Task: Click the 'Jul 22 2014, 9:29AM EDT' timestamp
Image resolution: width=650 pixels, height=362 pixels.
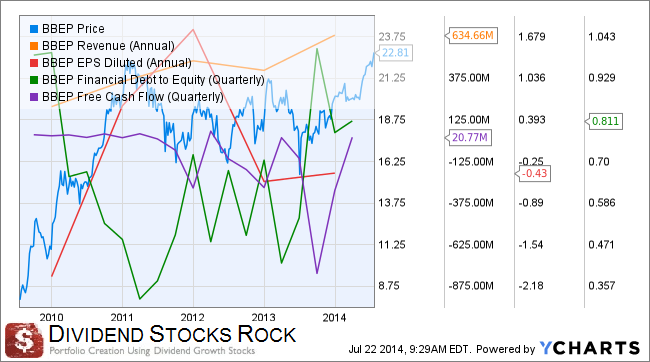Action: click(x=409, y=349)
